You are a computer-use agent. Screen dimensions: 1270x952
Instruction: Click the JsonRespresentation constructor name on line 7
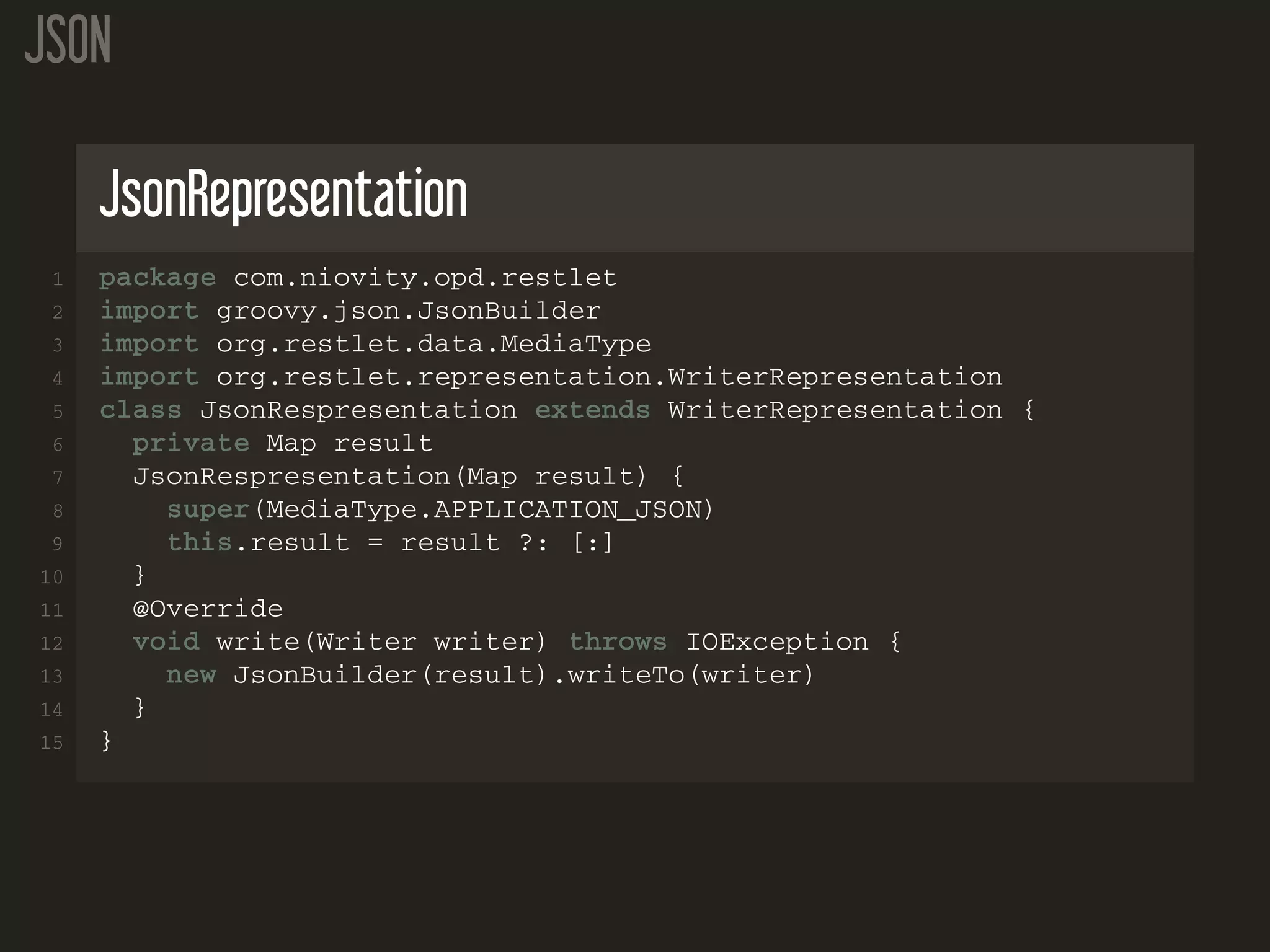point(291,477)
